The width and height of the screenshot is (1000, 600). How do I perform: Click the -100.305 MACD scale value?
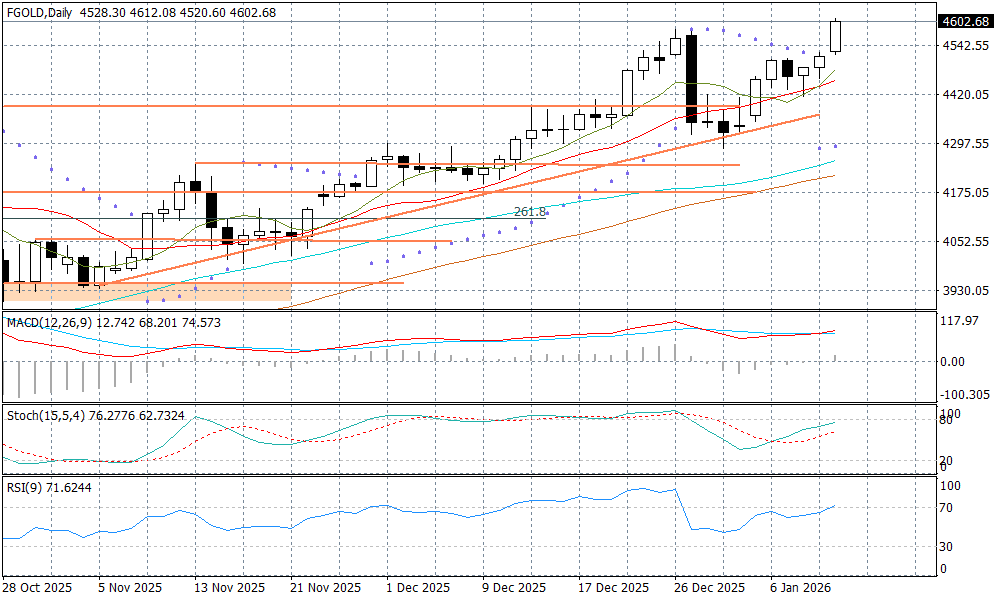coord(963,395)
